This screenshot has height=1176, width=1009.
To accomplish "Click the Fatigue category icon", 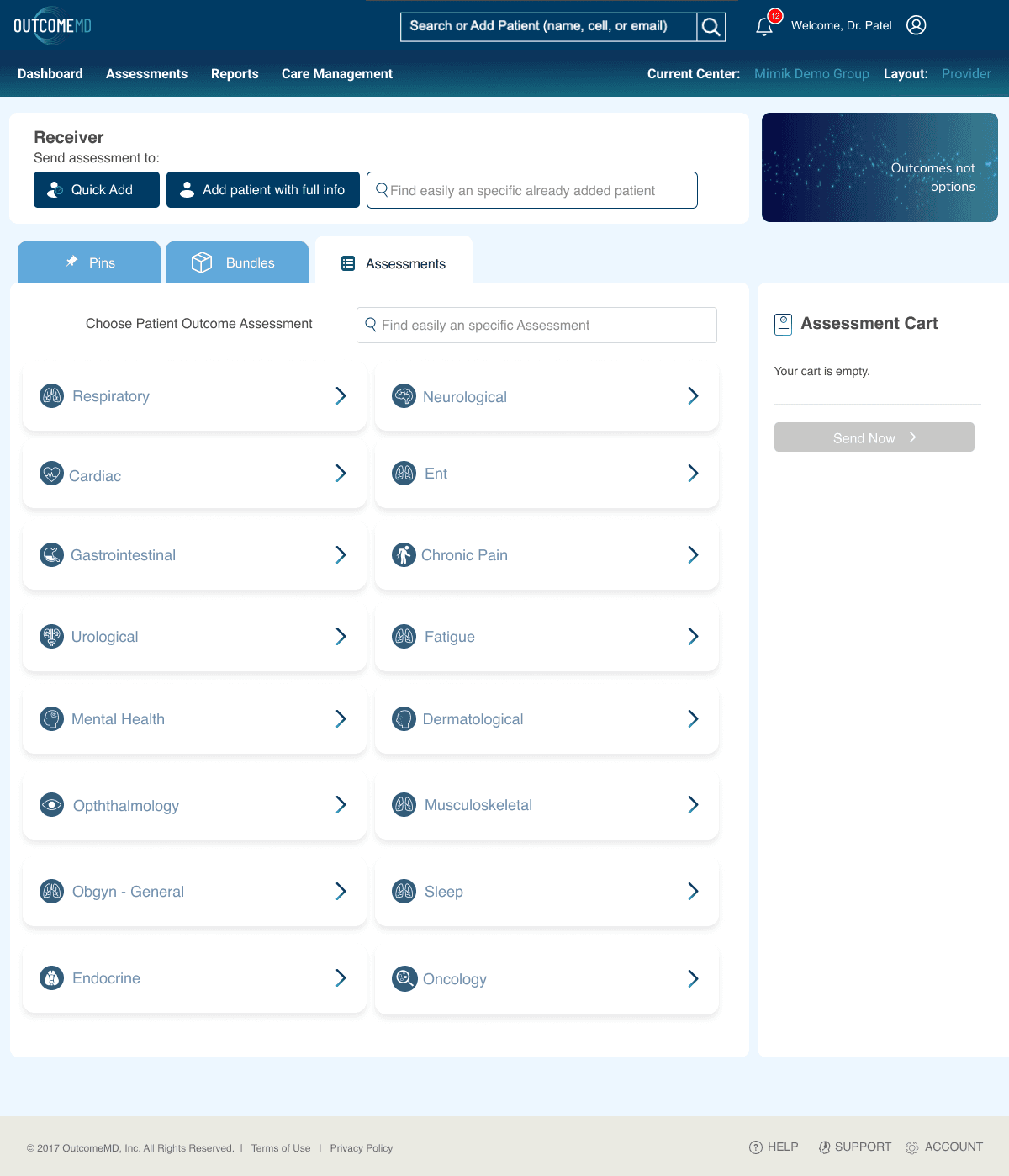I will (x=404, y=636).
